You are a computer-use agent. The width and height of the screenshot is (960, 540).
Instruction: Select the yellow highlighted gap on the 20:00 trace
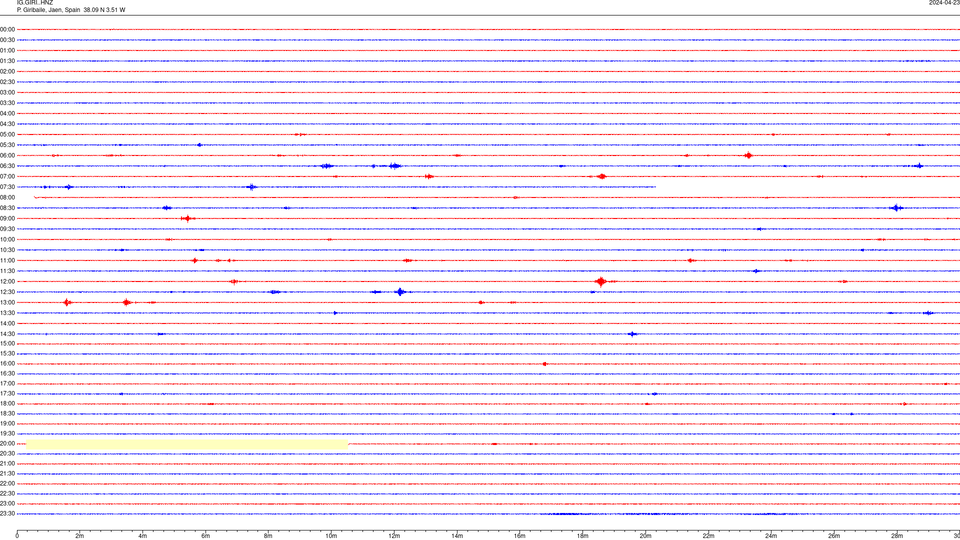(187, 444)
